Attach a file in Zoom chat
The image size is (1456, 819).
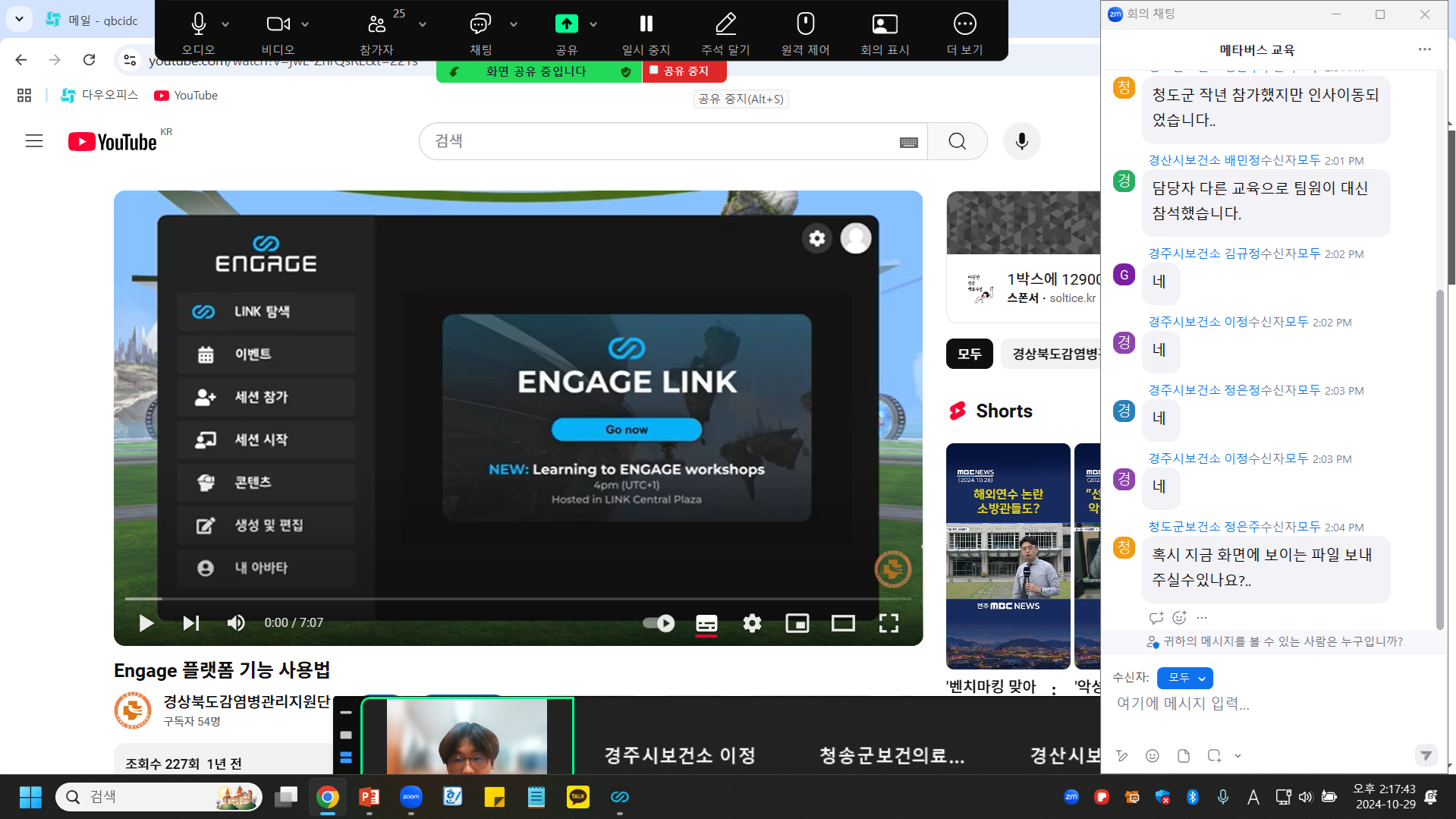(x=1183, y=755)
